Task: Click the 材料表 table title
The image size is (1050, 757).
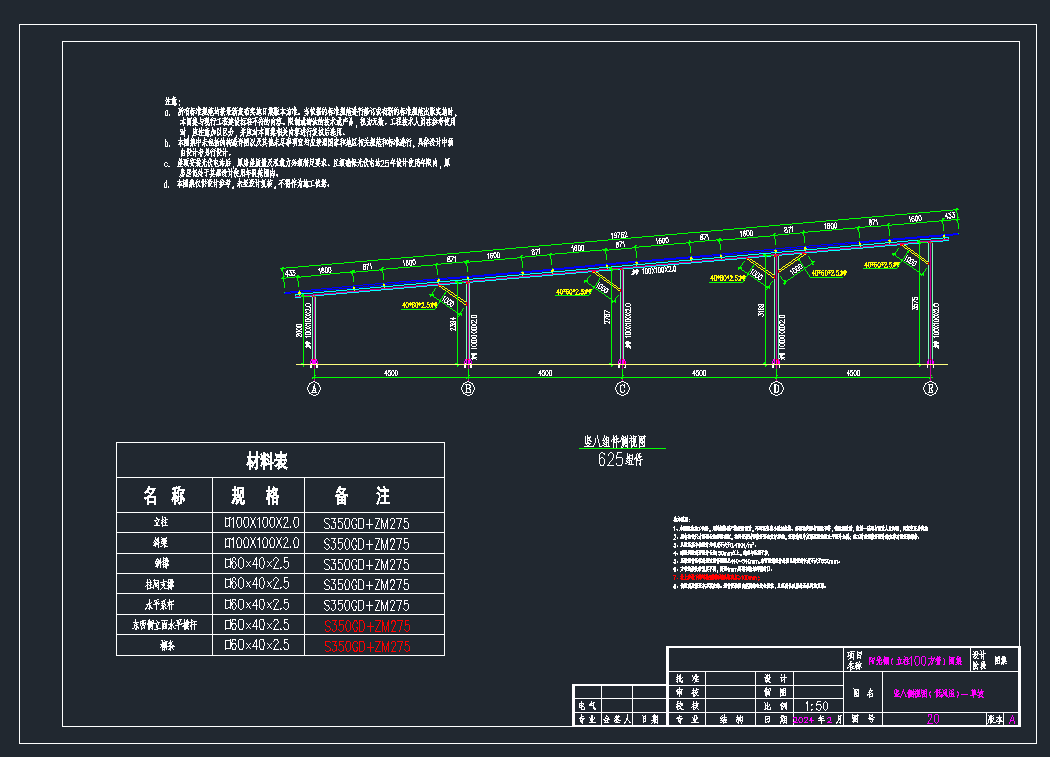Action: pyautogui.click(x=267, y=461)
